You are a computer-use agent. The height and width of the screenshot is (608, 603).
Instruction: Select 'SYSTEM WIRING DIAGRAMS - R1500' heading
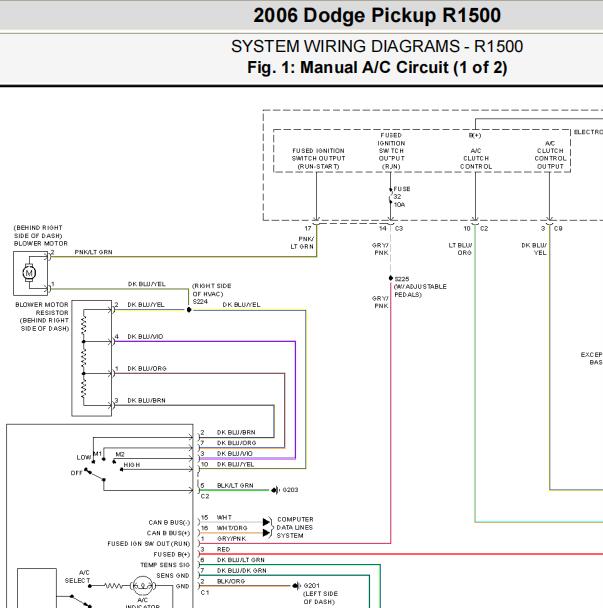coord(377,47)
